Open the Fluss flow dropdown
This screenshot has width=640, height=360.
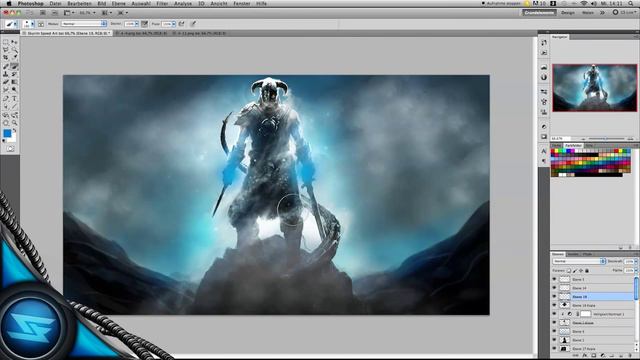[x=174, y=24]
